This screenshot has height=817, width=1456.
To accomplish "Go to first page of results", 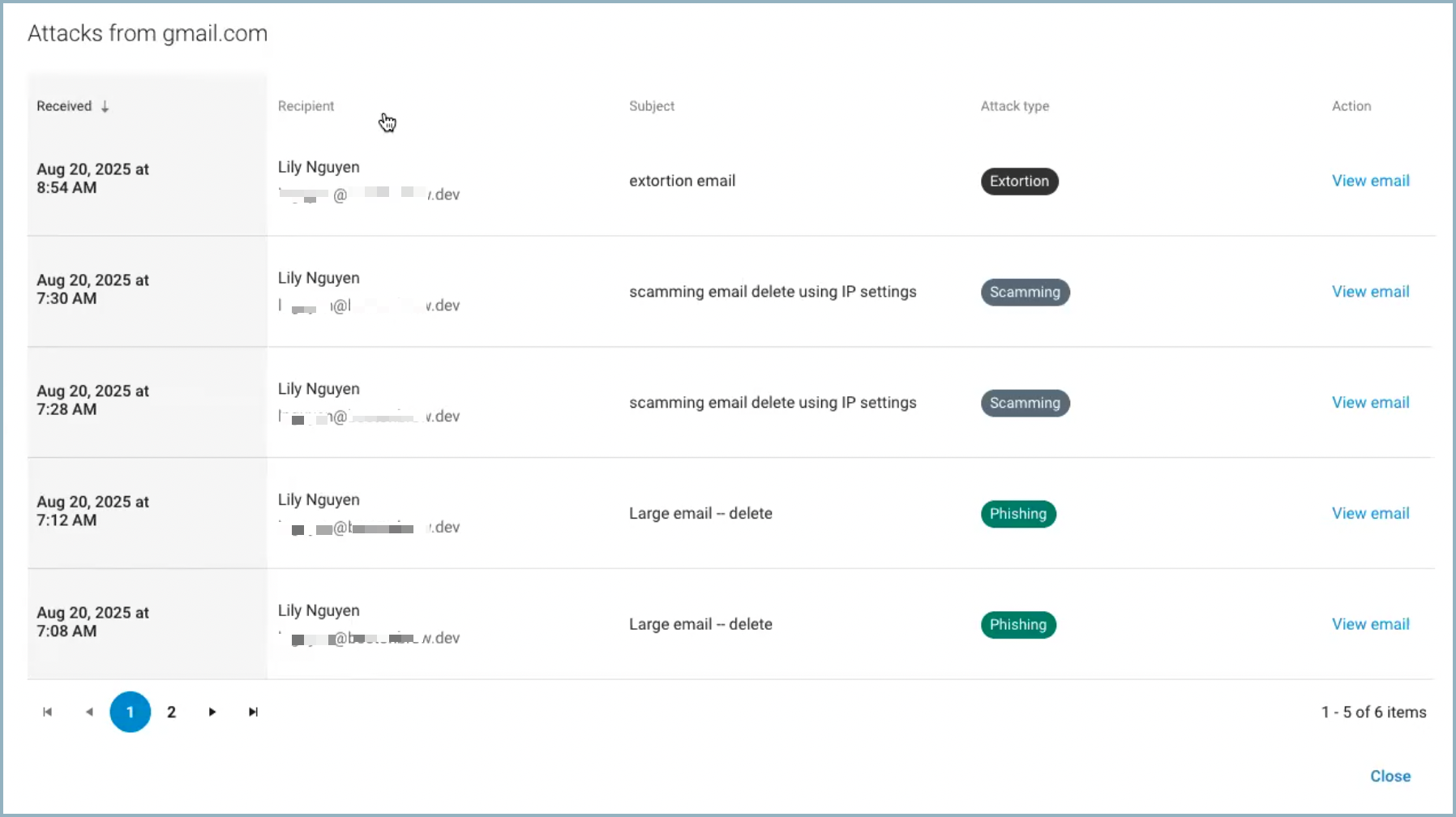I will (x=48, y=712).
